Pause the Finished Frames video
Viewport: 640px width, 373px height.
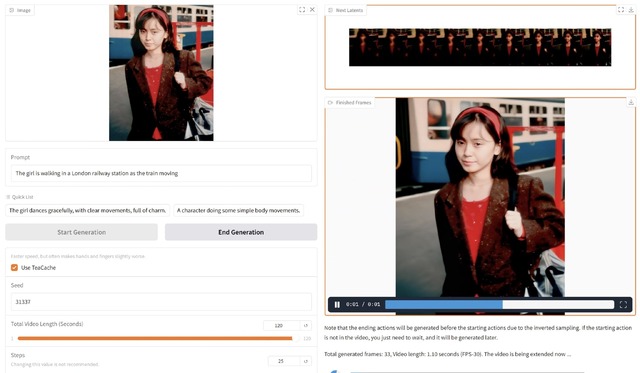tap(337, 304)
